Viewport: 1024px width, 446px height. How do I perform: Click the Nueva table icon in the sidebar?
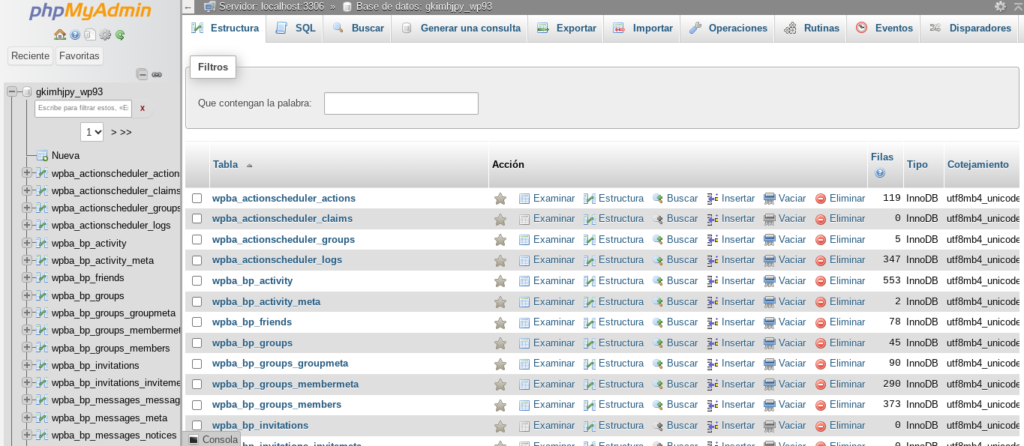[42, 155]
